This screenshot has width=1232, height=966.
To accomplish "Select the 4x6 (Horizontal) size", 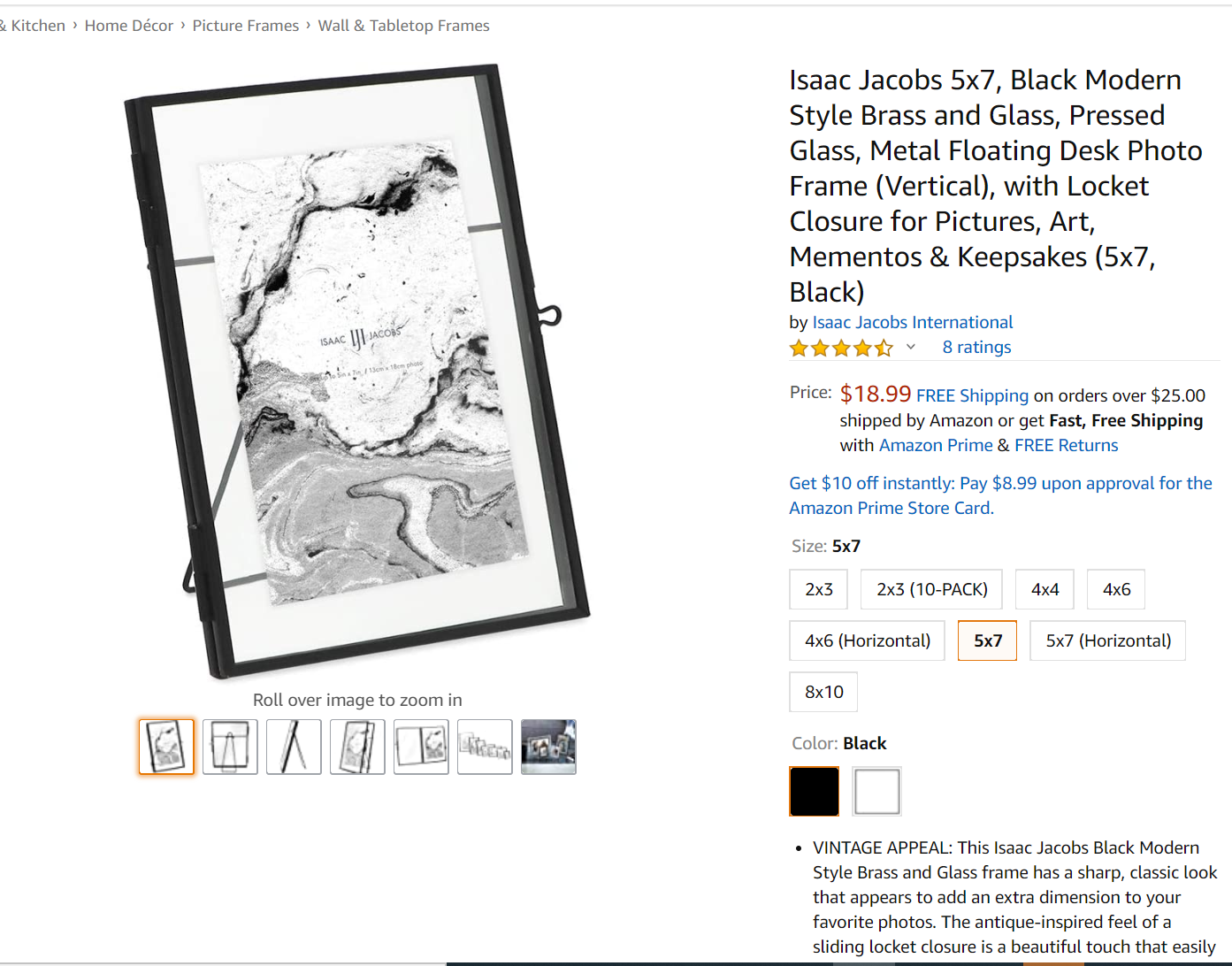I will click(x=868, y=640).
